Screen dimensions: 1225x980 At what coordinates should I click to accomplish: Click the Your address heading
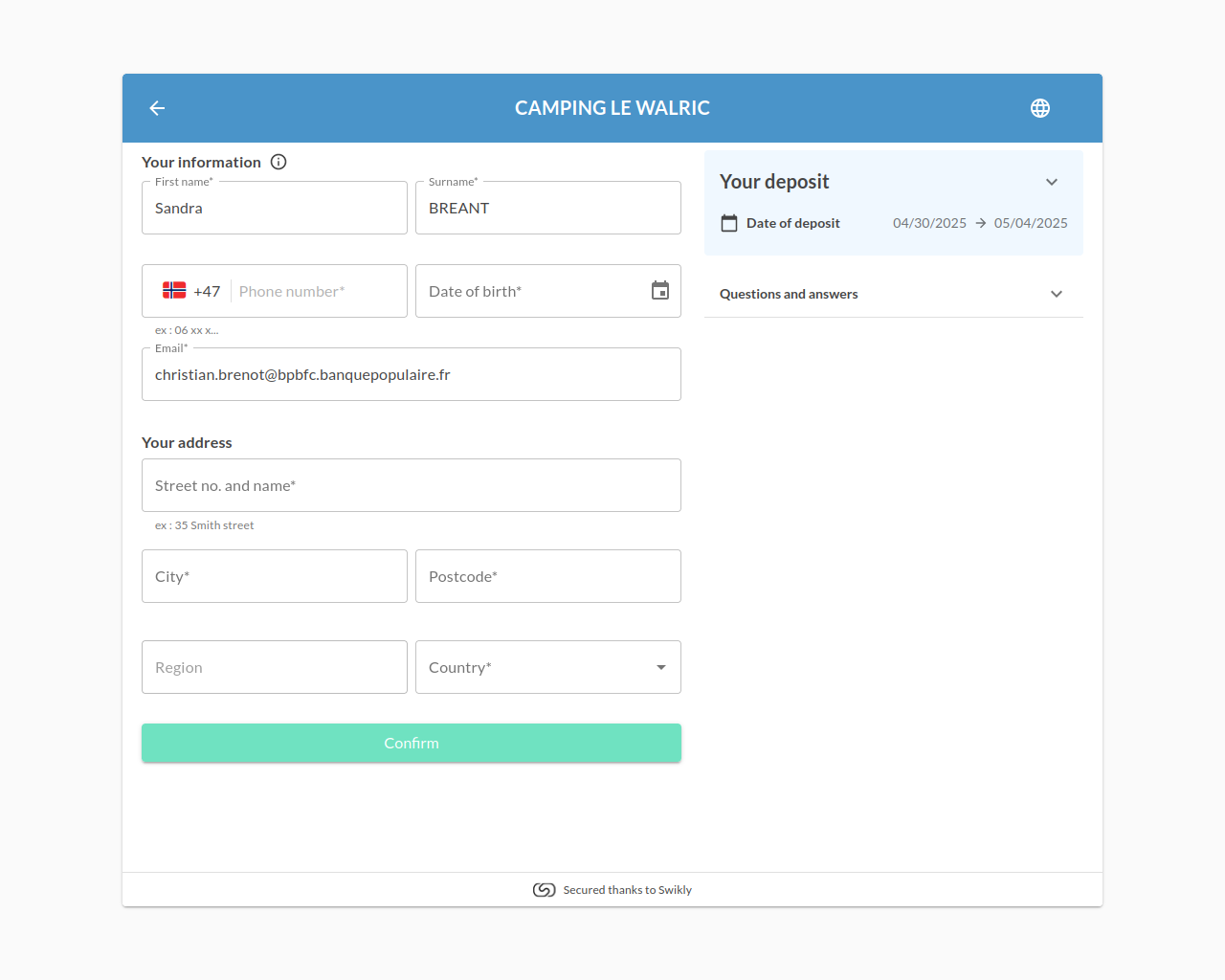[187, 442]
